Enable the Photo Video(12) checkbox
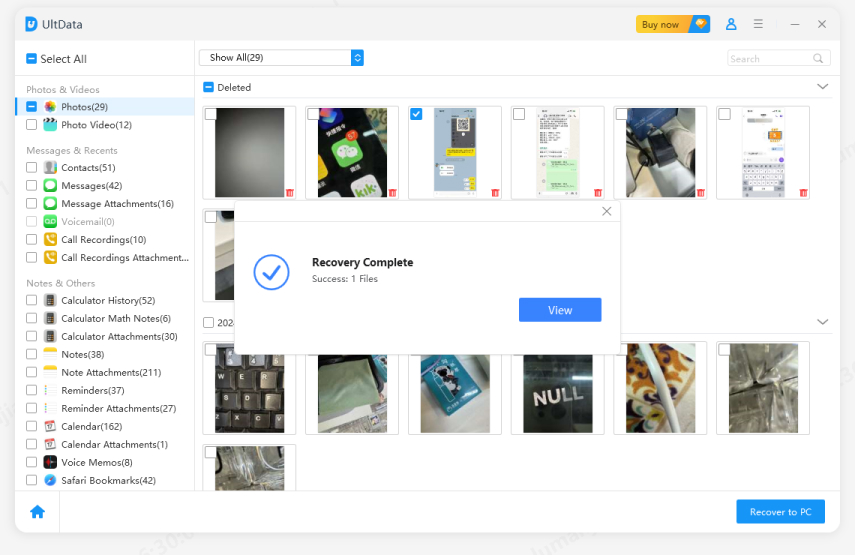This screenshot has height=555, width=855. 32,125
